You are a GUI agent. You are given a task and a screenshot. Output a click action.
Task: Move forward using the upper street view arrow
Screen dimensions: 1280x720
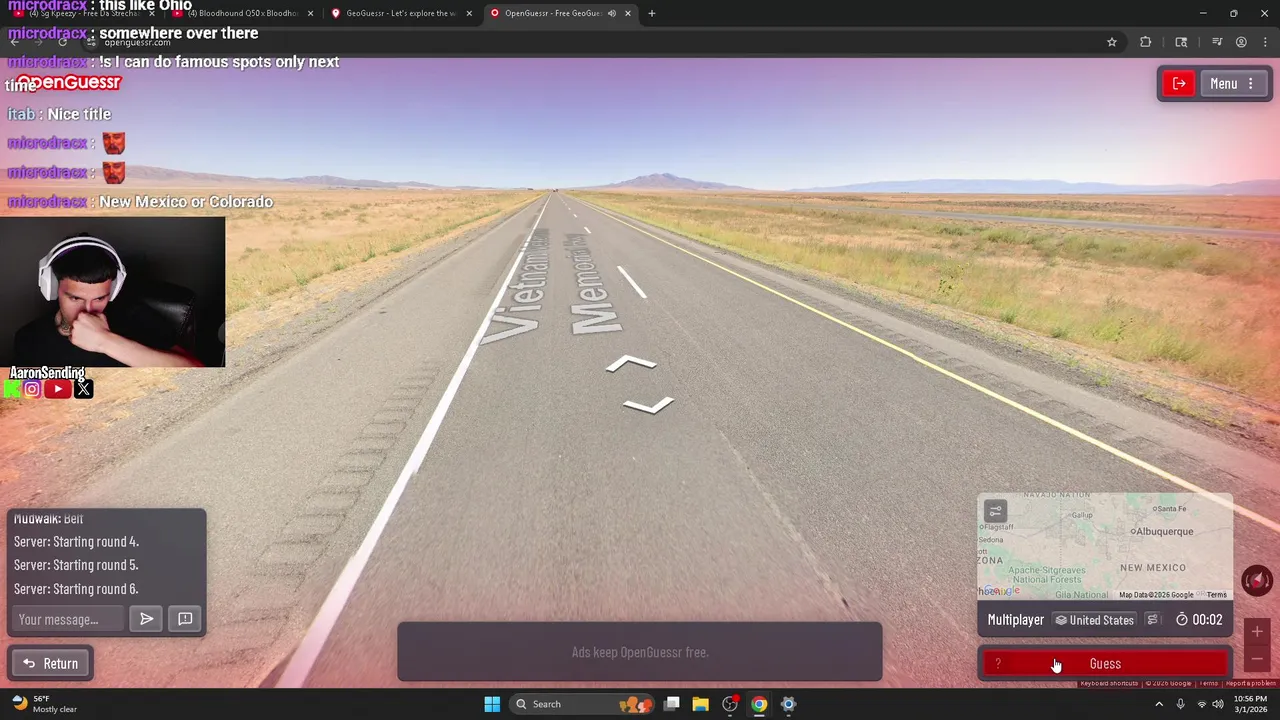pos(631,364)
